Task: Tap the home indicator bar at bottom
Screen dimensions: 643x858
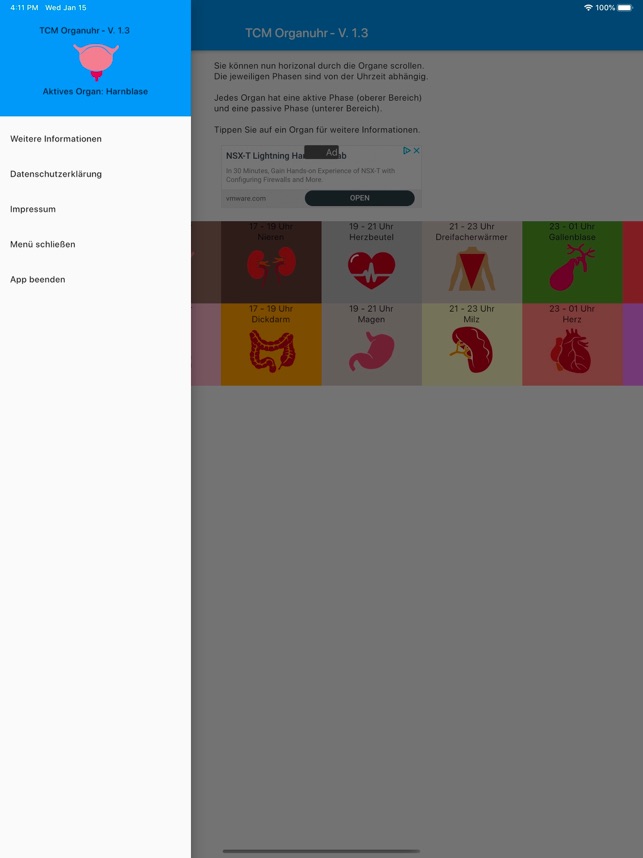Action: (321, 851)
